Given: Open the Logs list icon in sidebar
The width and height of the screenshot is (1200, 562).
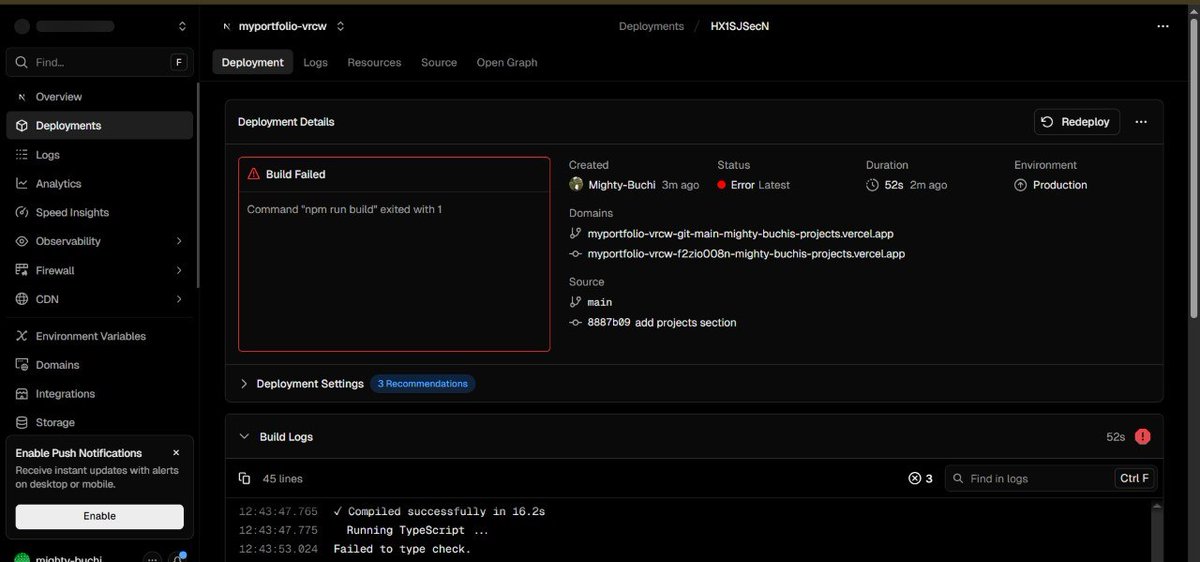Looking at the screenshot, I should pyautogui.click(x=22, y=155).
